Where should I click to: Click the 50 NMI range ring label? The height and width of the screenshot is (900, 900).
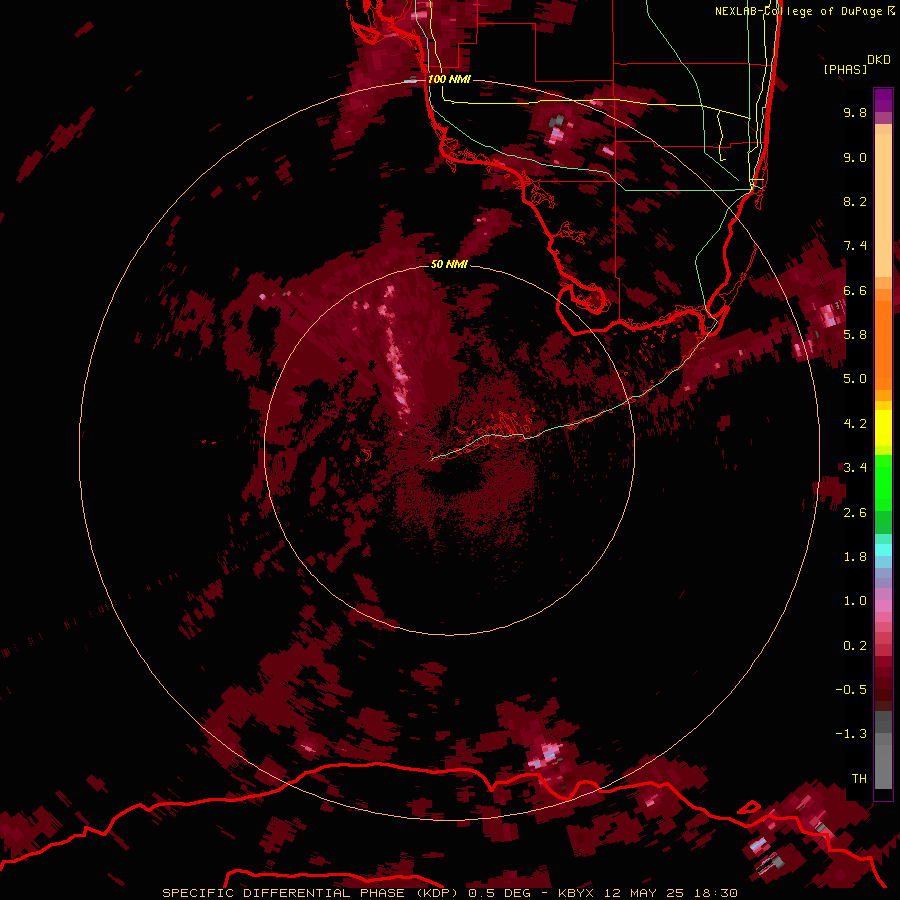(x=449, y=264)
